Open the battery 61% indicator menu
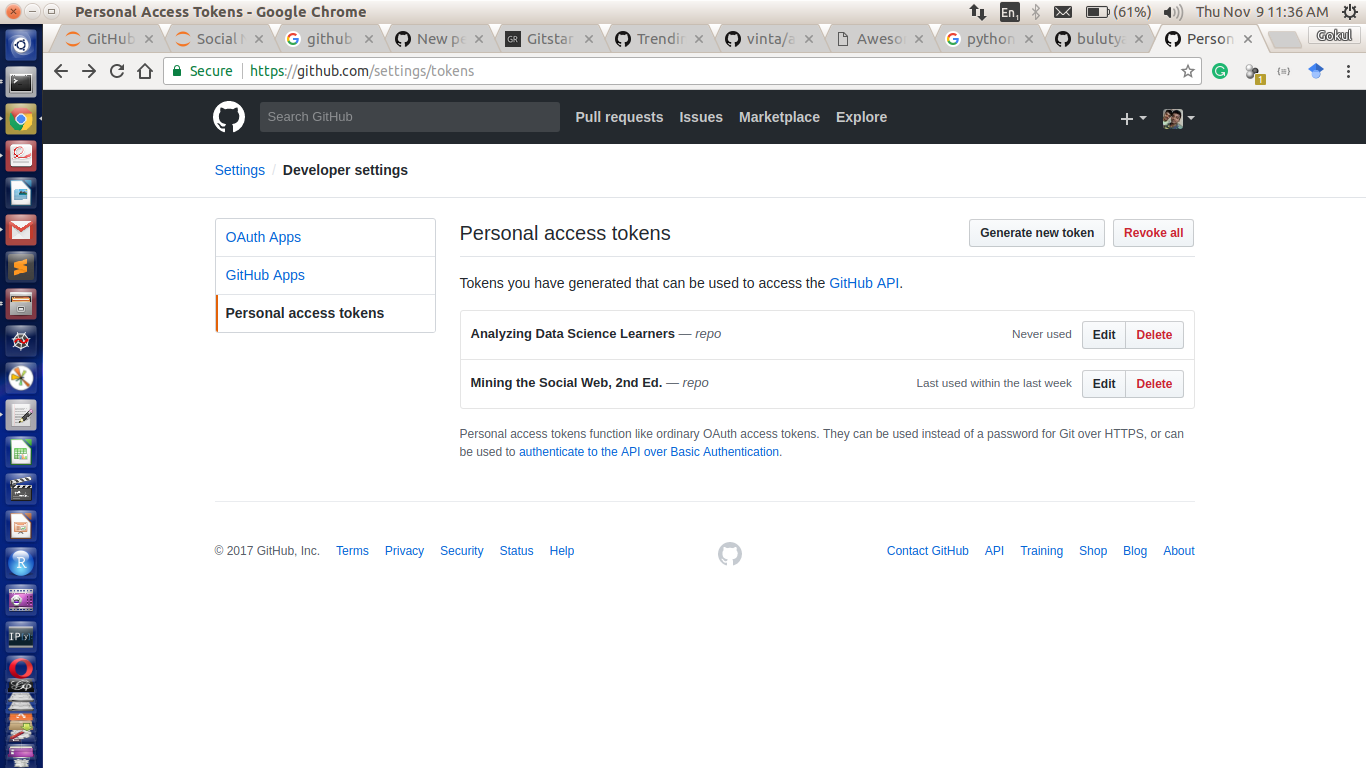The width and height of the screenshot is (1366, 768). pyautogui.click(x=1118, y=12)
